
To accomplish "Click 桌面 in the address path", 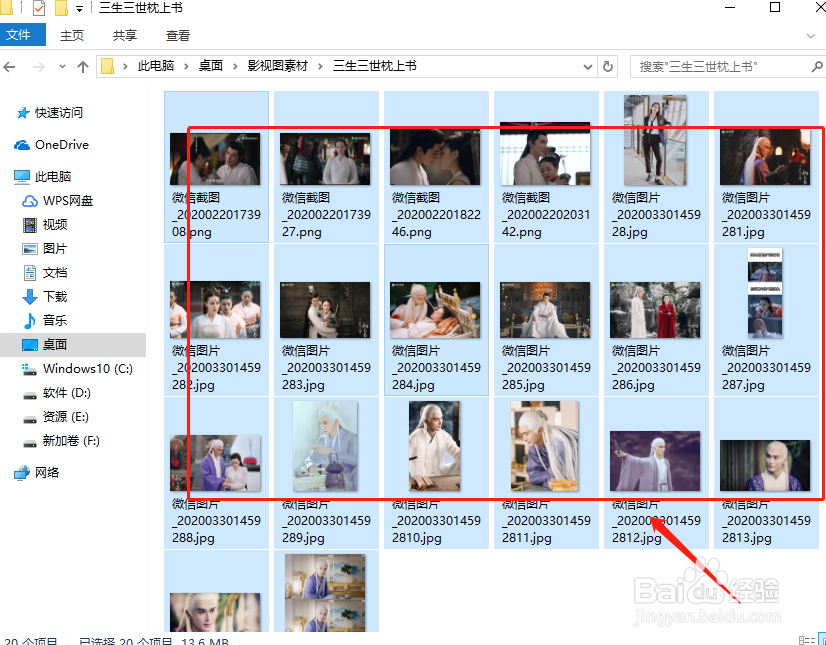I will point(211,66).
